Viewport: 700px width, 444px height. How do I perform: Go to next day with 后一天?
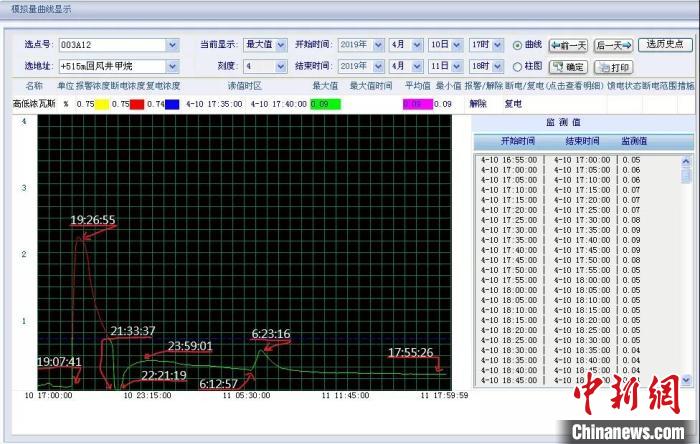[613, 45]
